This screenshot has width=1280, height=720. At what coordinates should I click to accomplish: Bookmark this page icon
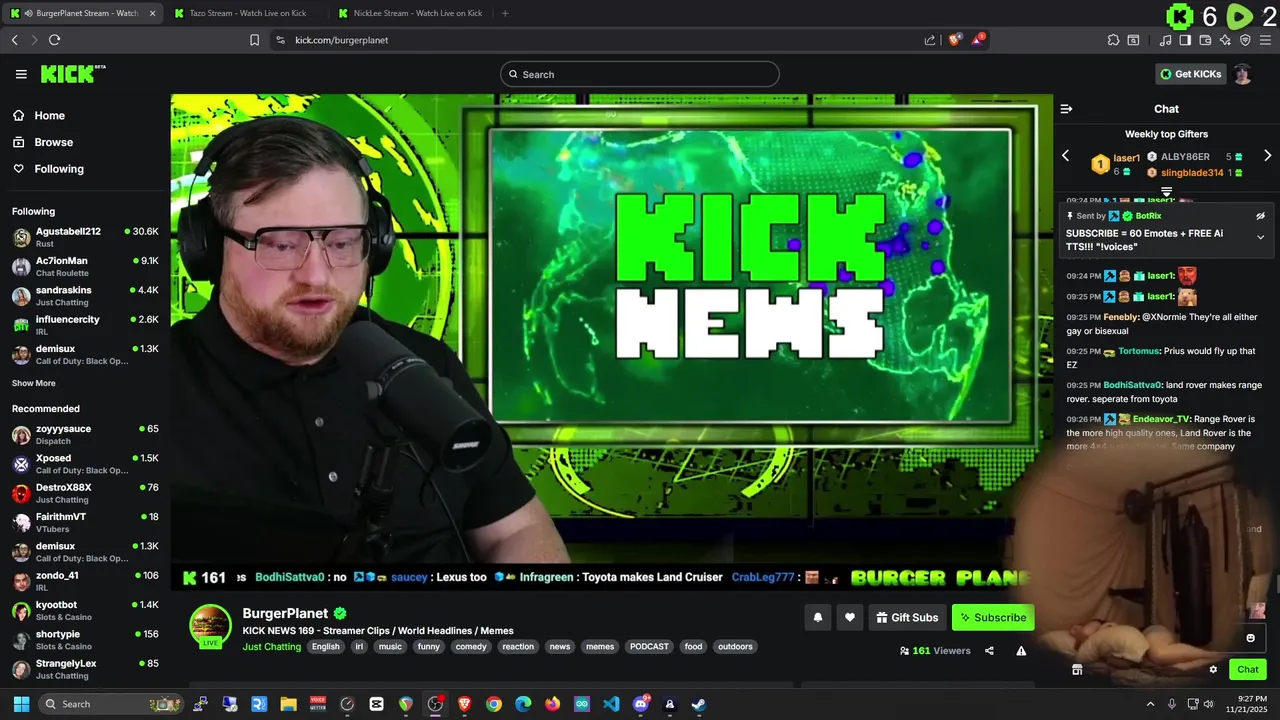tap(254, 40)
